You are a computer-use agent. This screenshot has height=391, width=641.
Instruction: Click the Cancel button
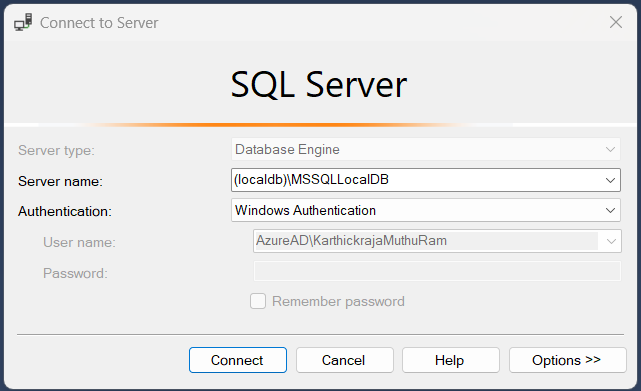(x=345, y=360)
